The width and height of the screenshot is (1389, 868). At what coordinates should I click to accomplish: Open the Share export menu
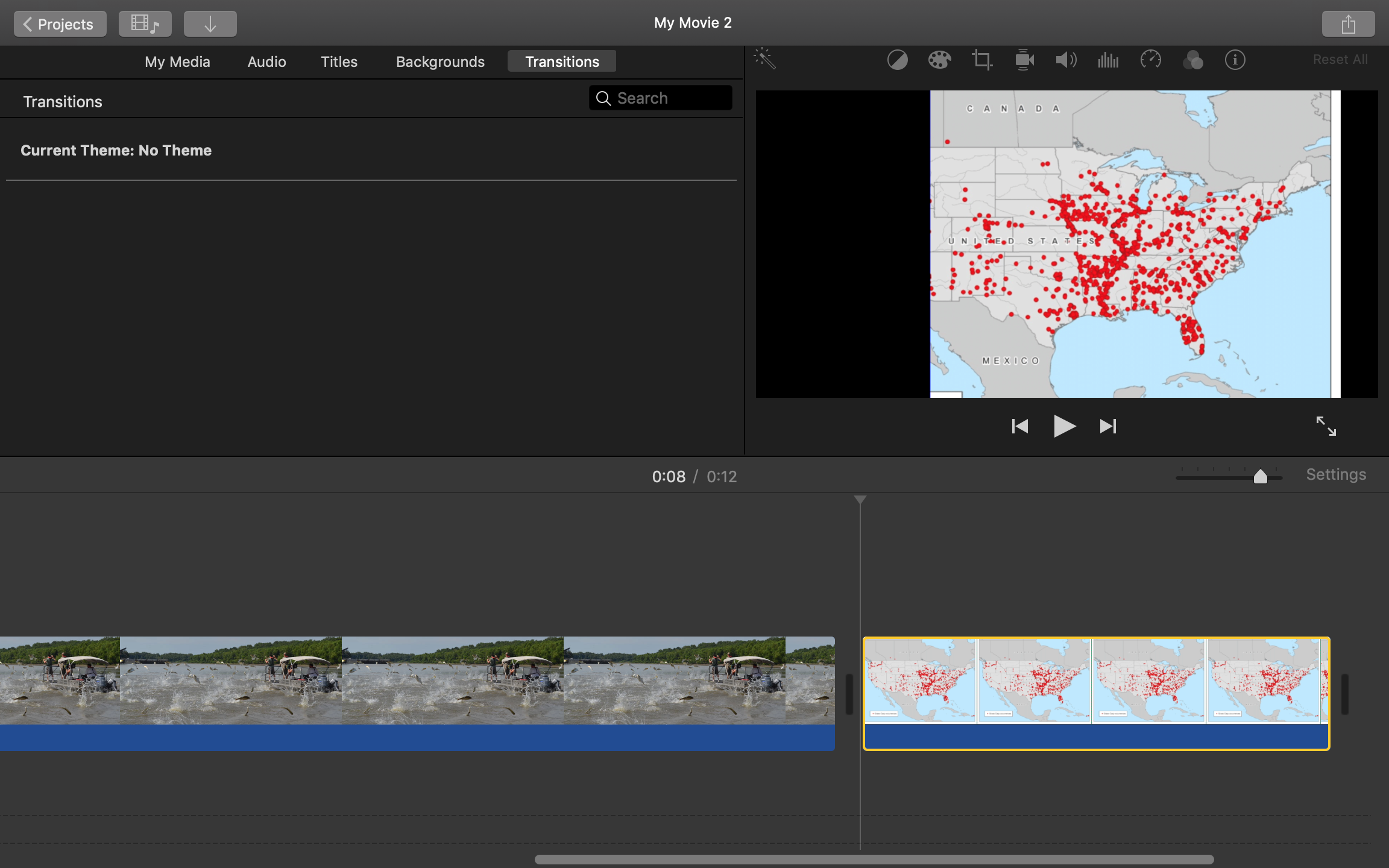pyautogui.click(x=1348, y=24)
